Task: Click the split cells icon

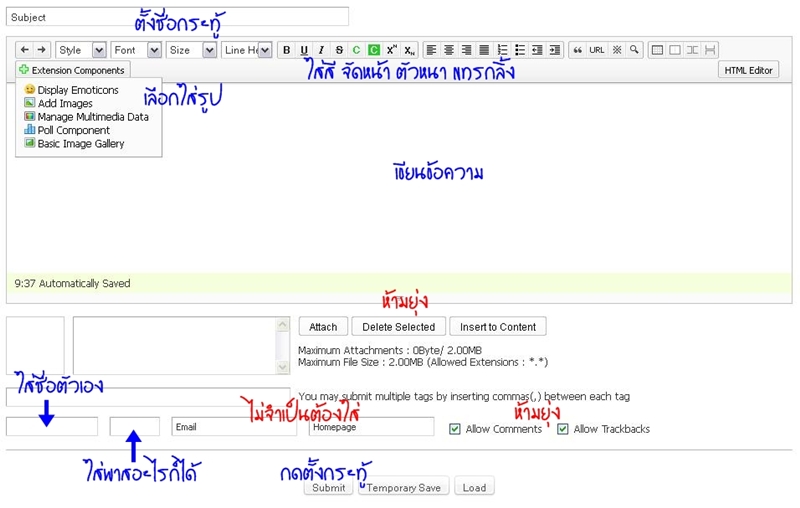Action: (692, 50)
